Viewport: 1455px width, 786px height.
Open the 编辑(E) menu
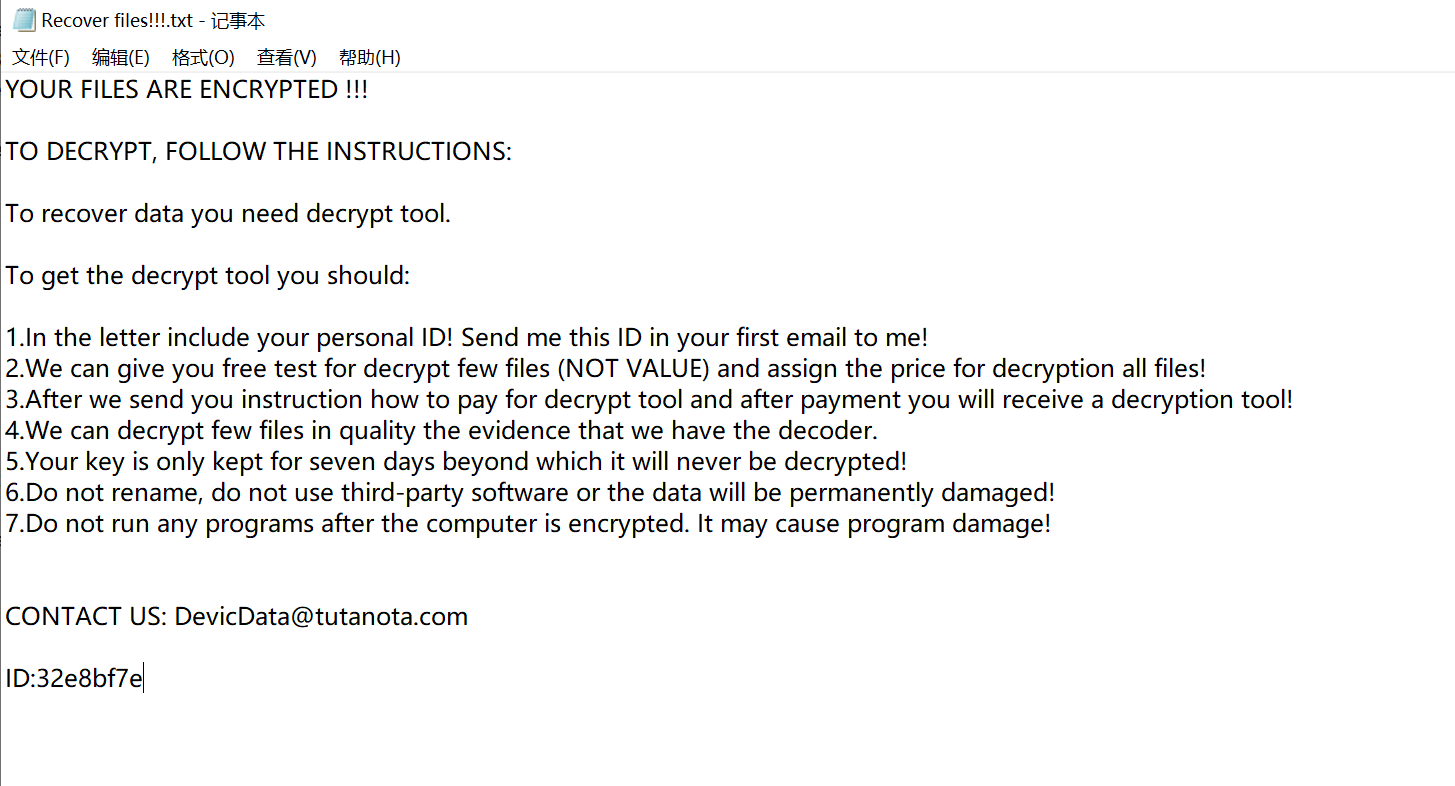[121, 57]
